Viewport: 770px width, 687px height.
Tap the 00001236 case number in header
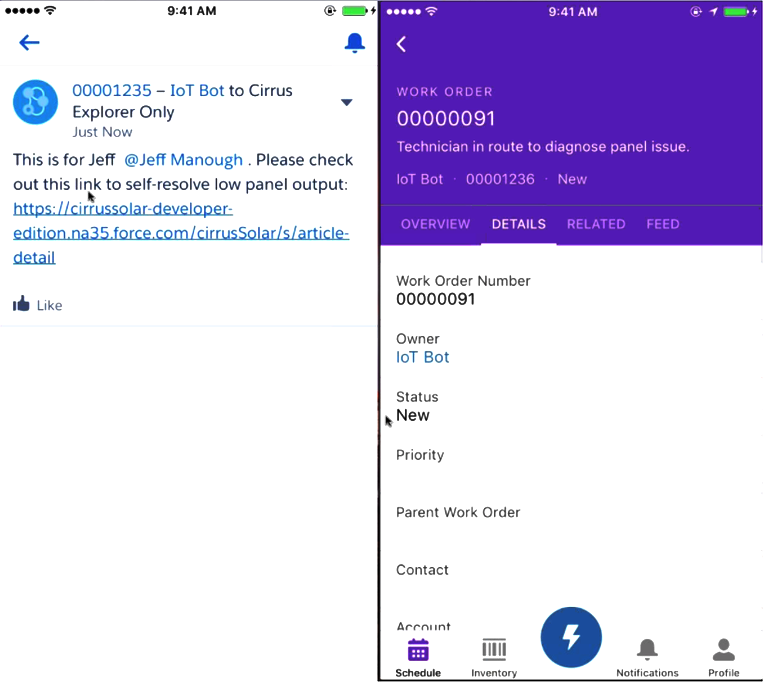[x=500, y=179]
